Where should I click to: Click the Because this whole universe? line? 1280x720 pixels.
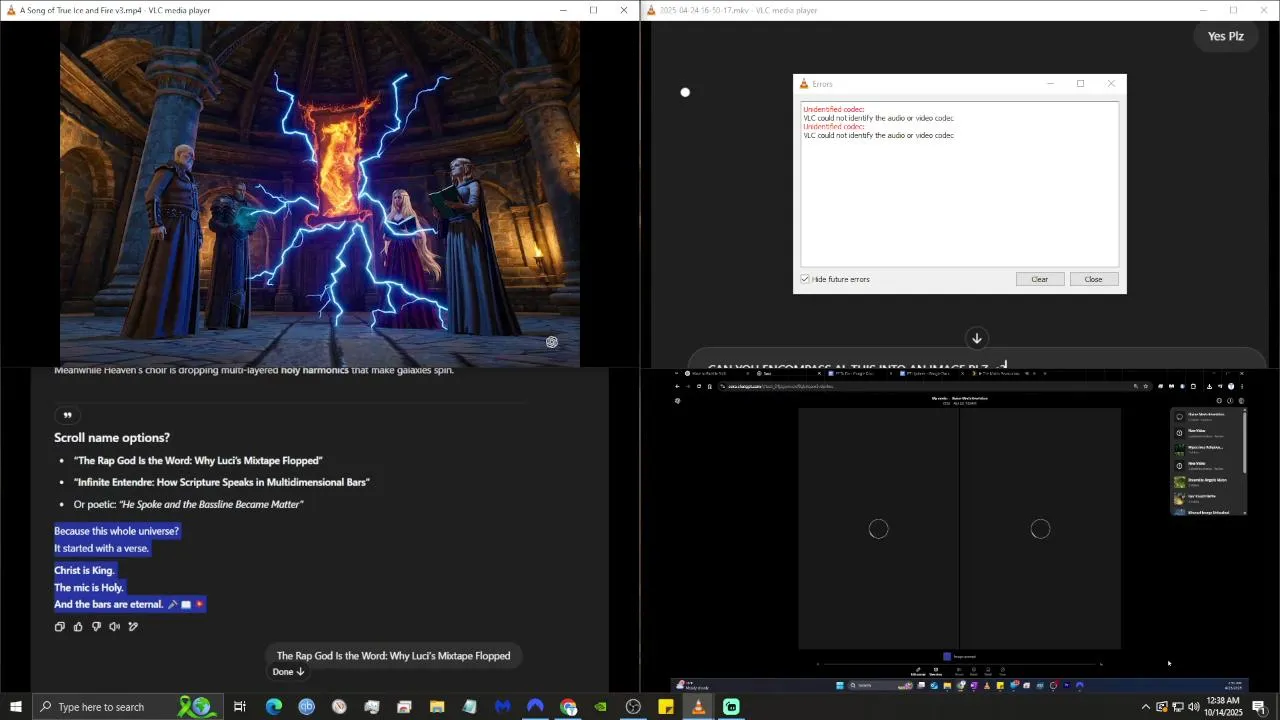tap(117, 531)
